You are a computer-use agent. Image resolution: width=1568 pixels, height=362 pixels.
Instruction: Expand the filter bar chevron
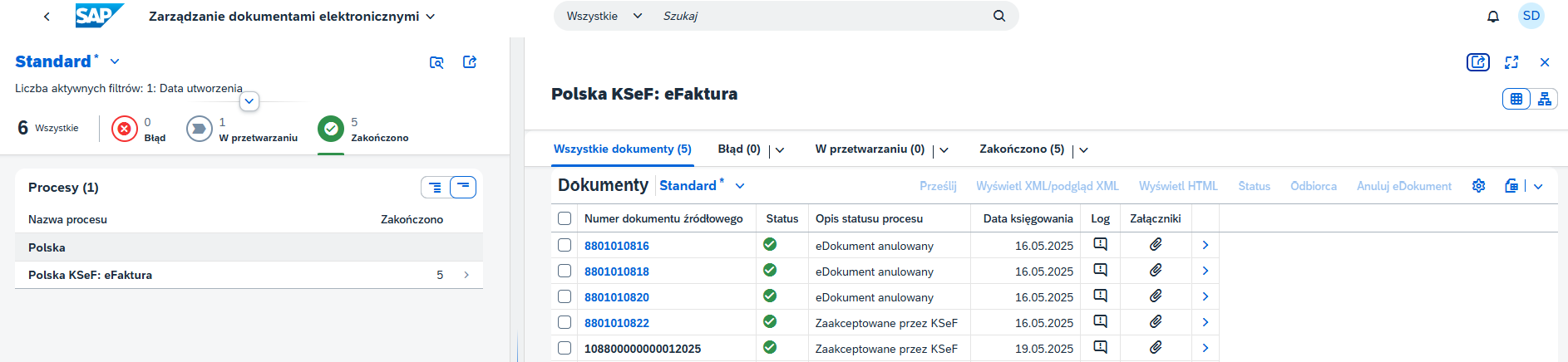[249, 101]
